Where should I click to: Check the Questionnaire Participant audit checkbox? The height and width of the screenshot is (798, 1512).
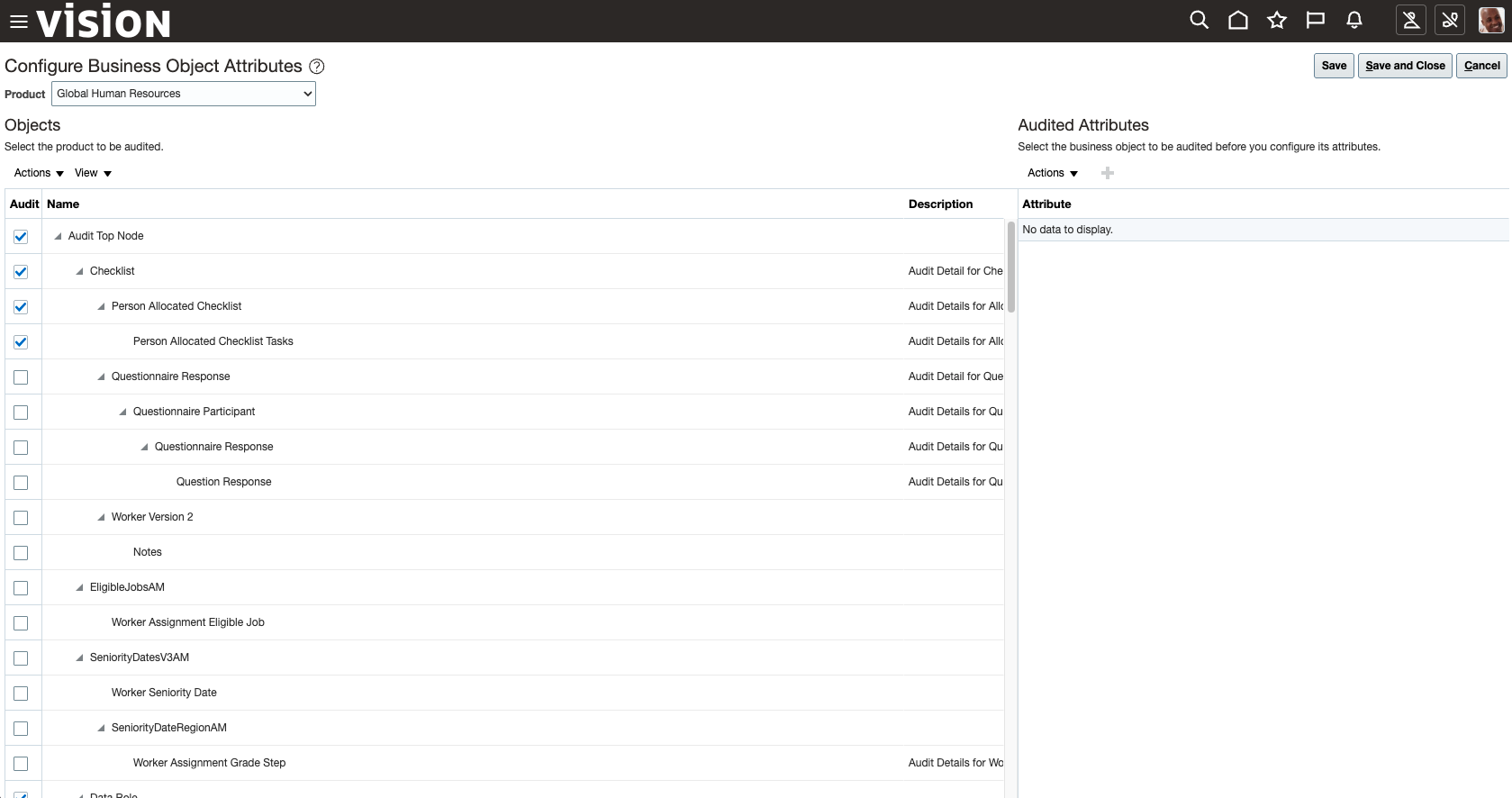(x=21, y=413)
